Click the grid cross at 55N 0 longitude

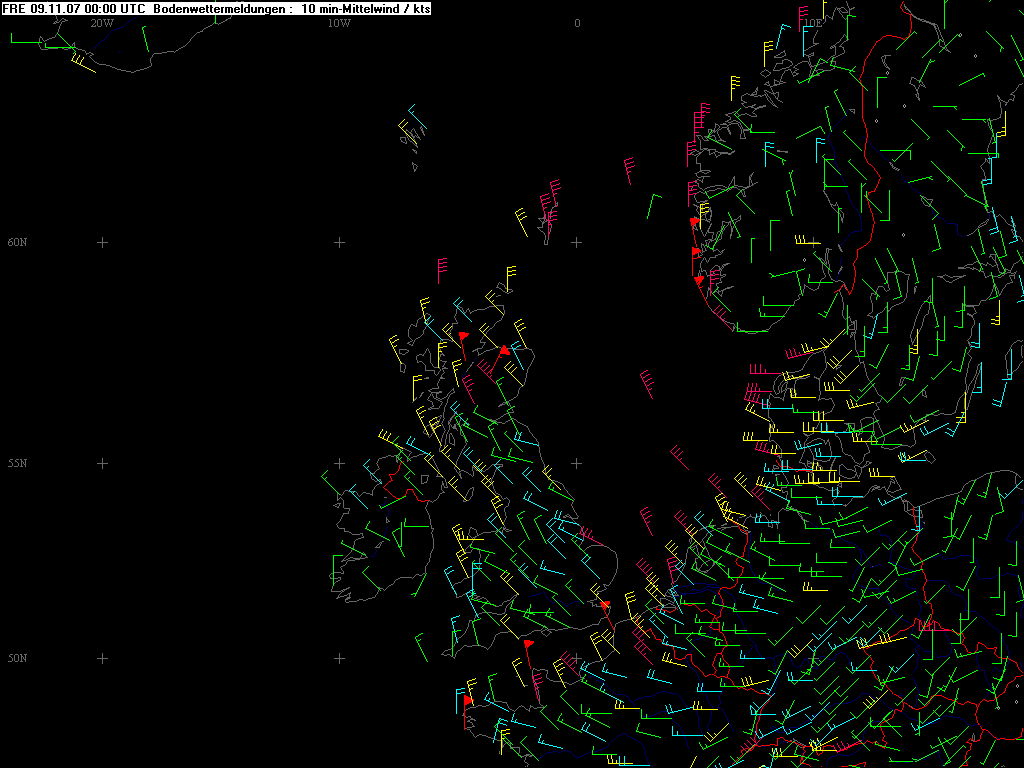point(576,463)
